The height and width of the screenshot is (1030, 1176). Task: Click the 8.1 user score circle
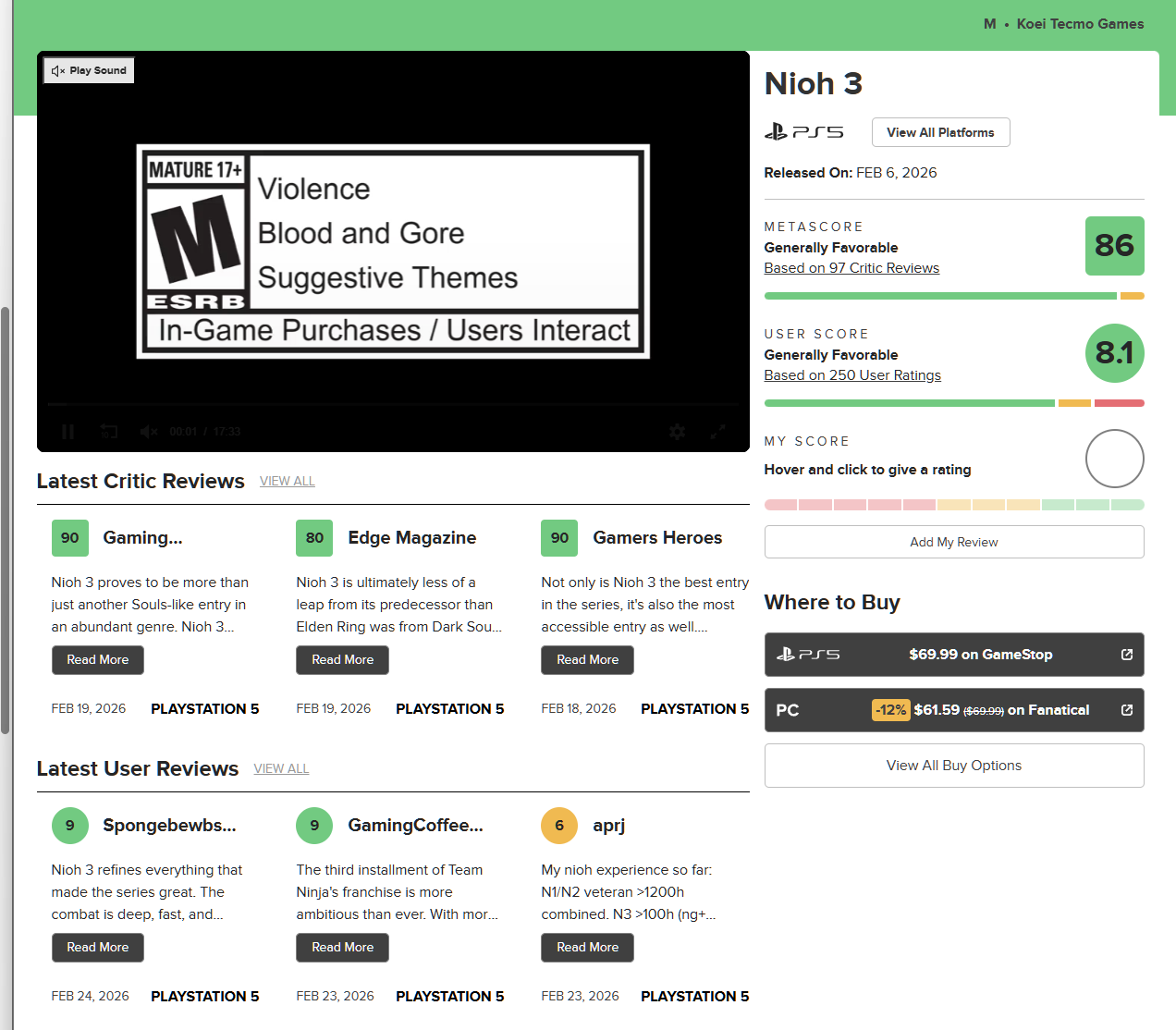1114,353
